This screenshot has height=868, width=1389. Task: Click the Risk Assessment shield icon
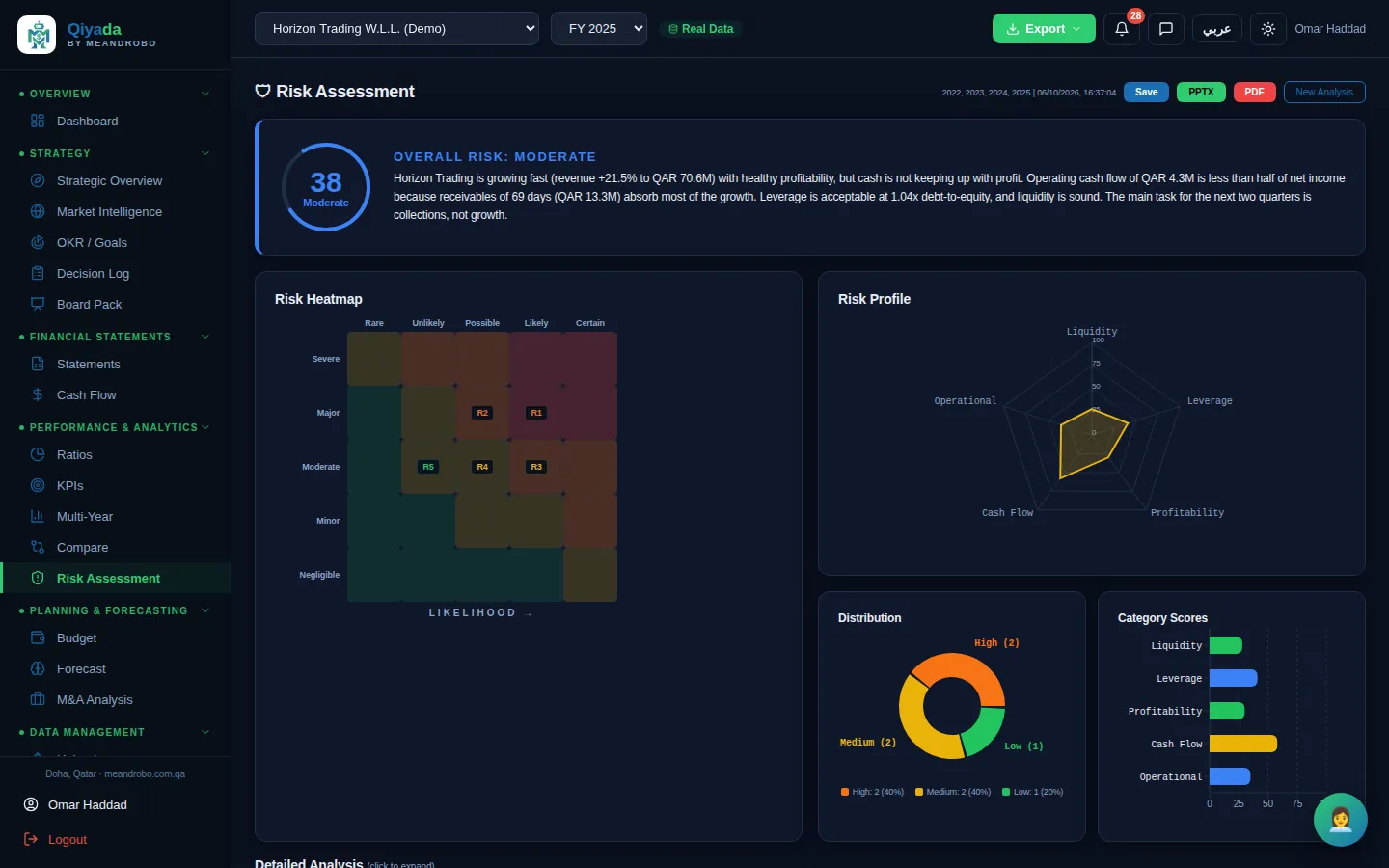coord(38,578)
